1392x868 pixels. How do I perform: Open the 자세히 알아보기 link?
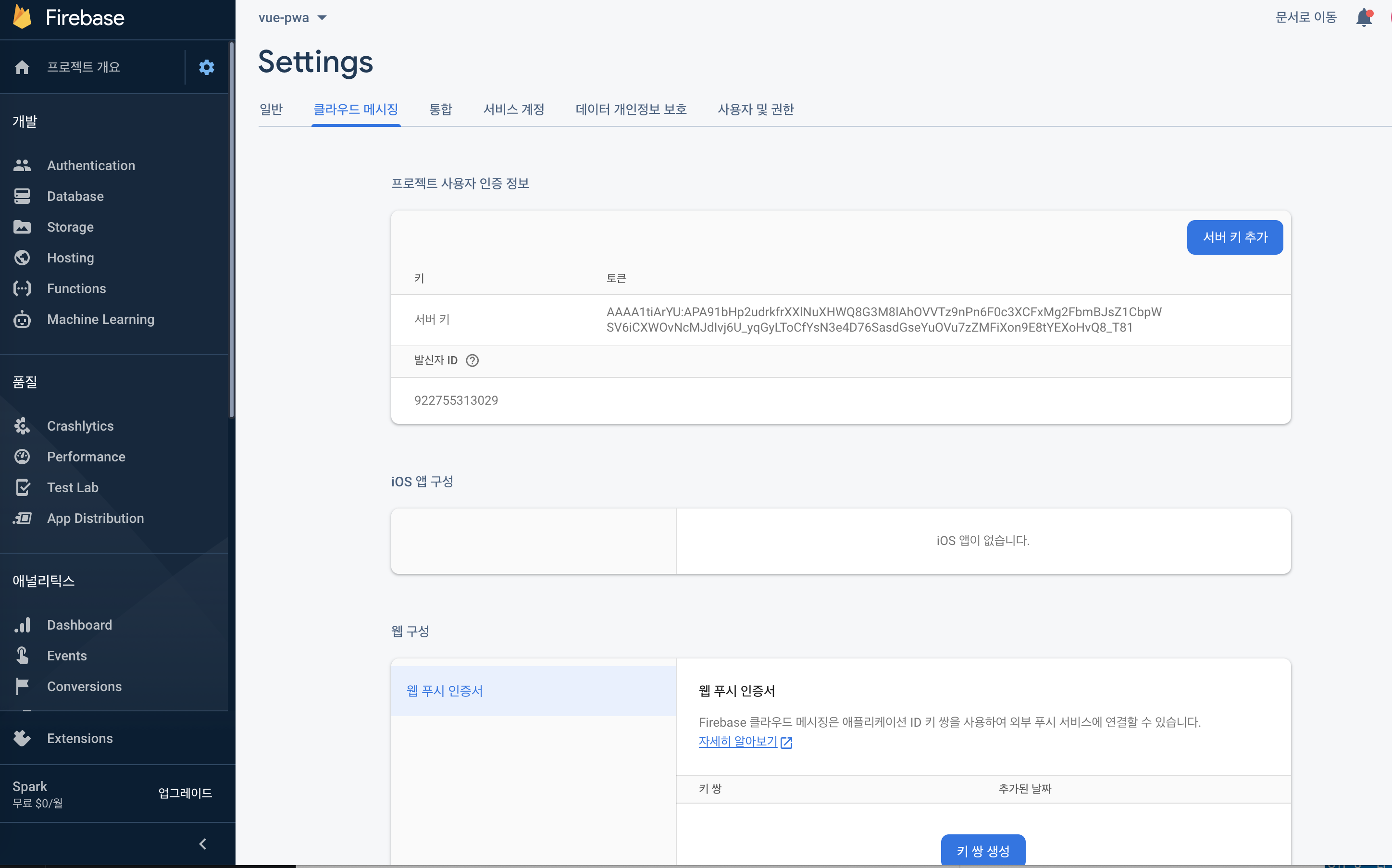click(x=738, y=742)
